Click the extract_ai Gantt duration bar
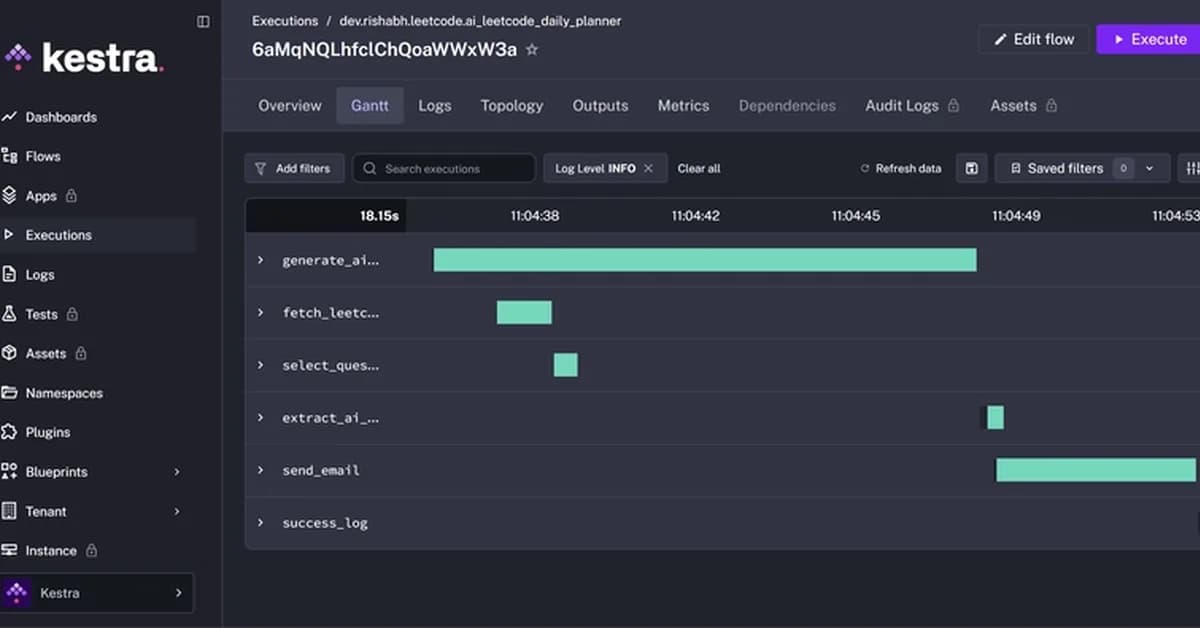The image size is (1200, 628). coord(995,417)
